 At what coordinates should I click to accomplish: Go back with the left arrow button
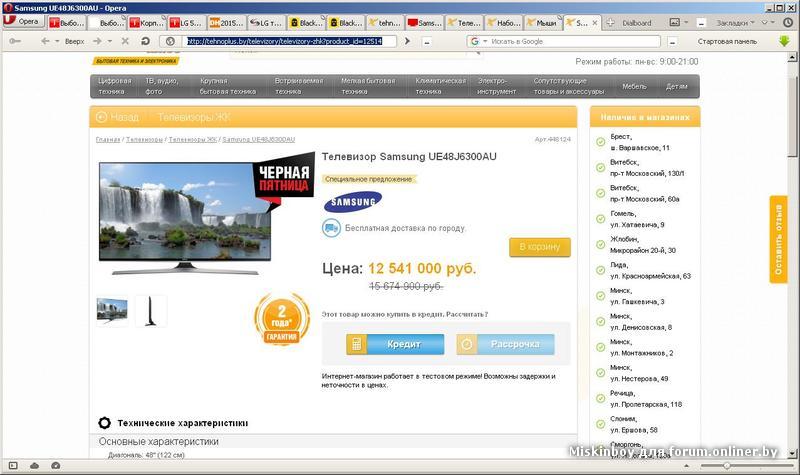45,41
